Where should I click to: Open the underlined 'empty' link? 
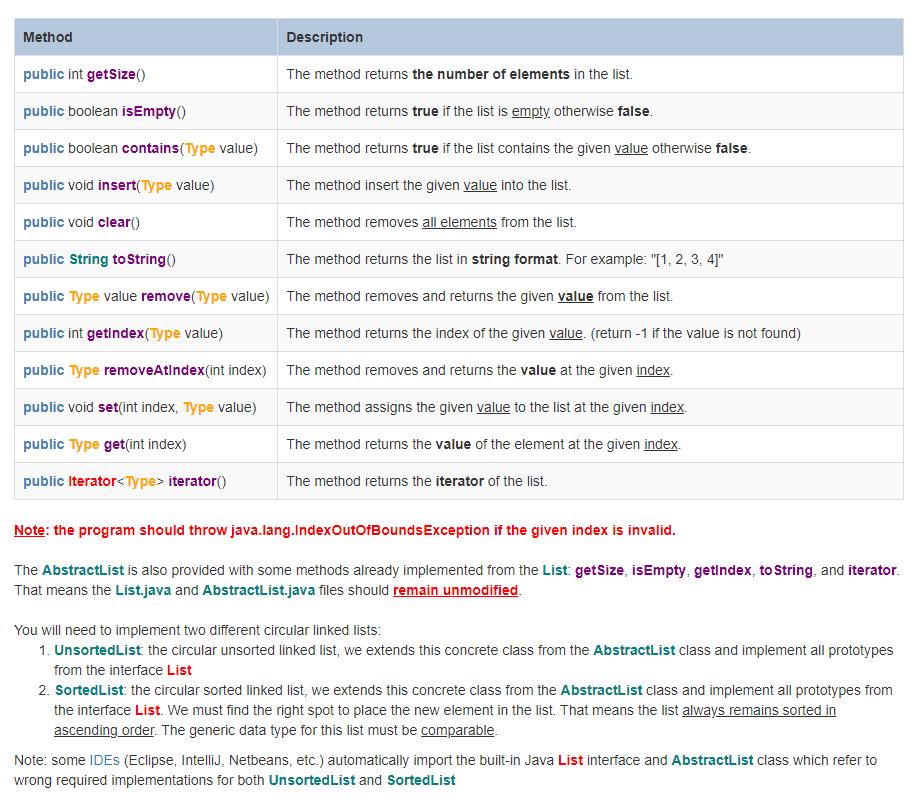(530, 110)
